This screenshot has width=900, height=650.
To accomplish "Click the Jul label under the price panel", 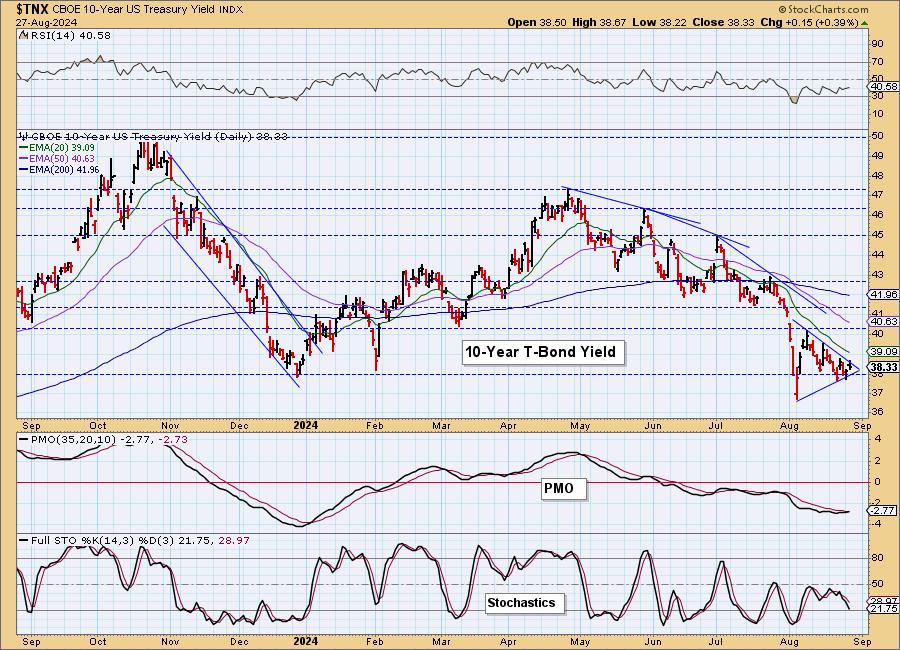I will [715, 425].
